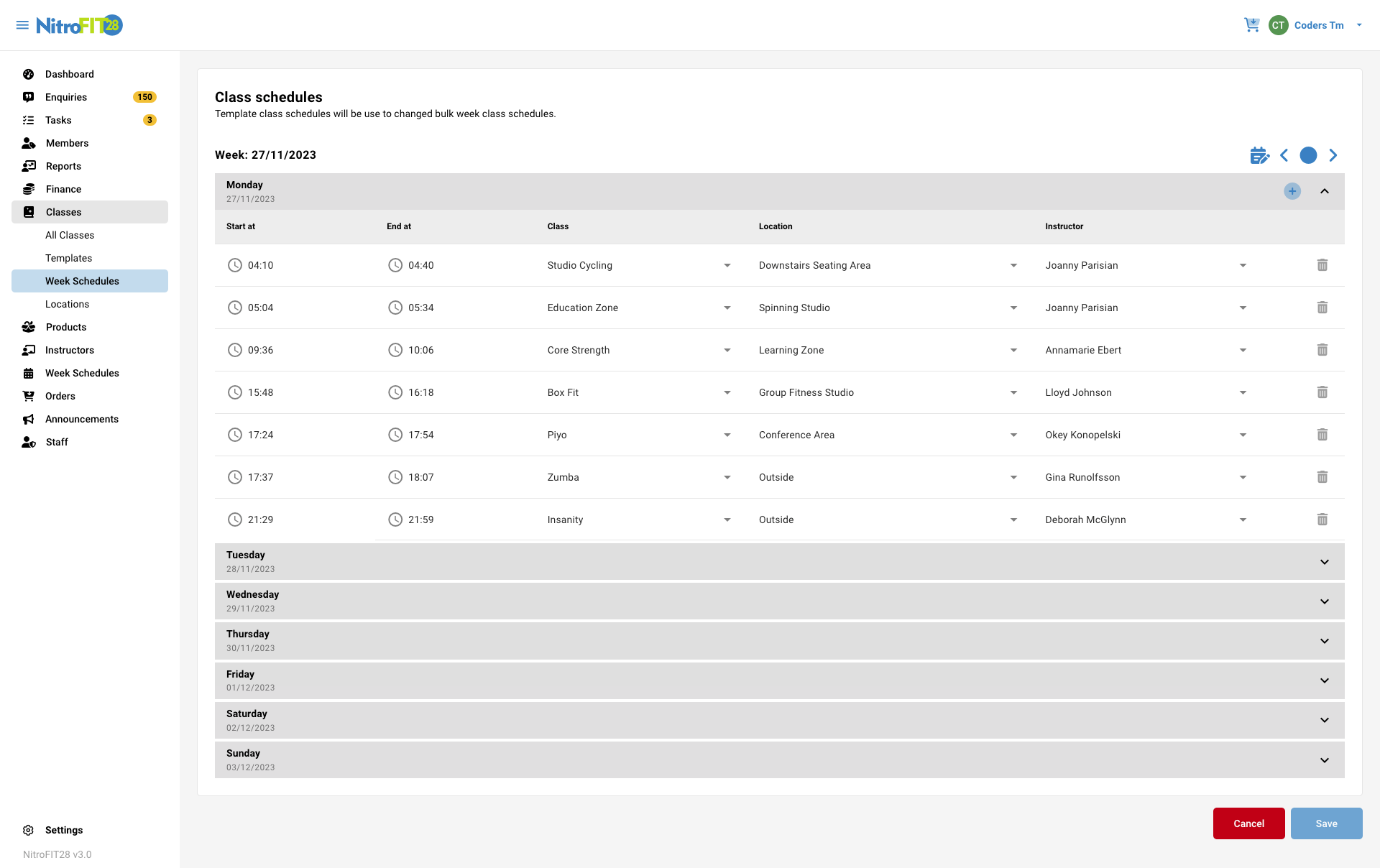Expand the Tuesday 28/11/2023 schedule
The height and width of the screenshot is (868, 1380).
pyautogui.click(x=1324, y=561)
